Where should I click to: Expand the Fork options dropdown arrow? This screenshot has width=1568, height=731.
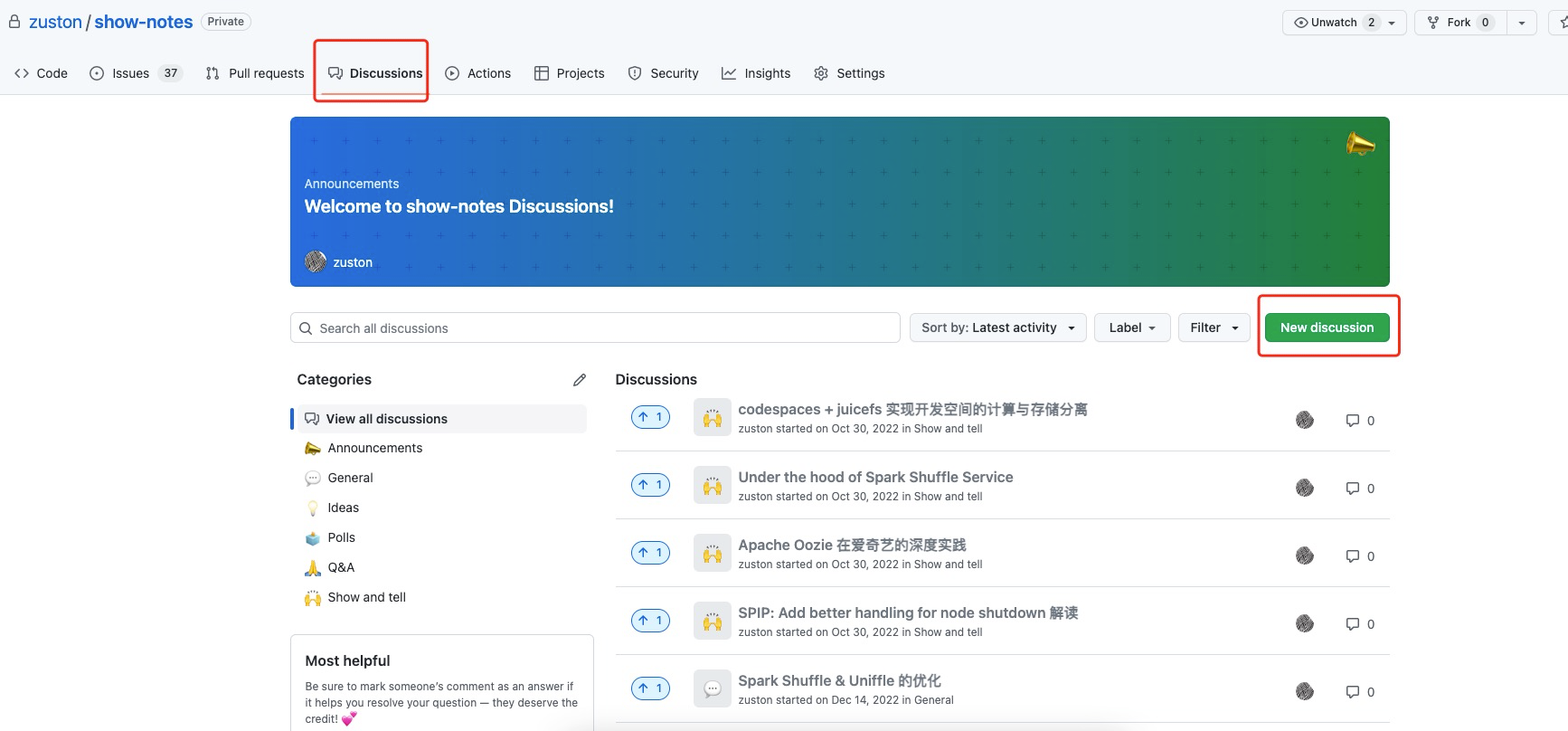click(x=1522, y=23)
